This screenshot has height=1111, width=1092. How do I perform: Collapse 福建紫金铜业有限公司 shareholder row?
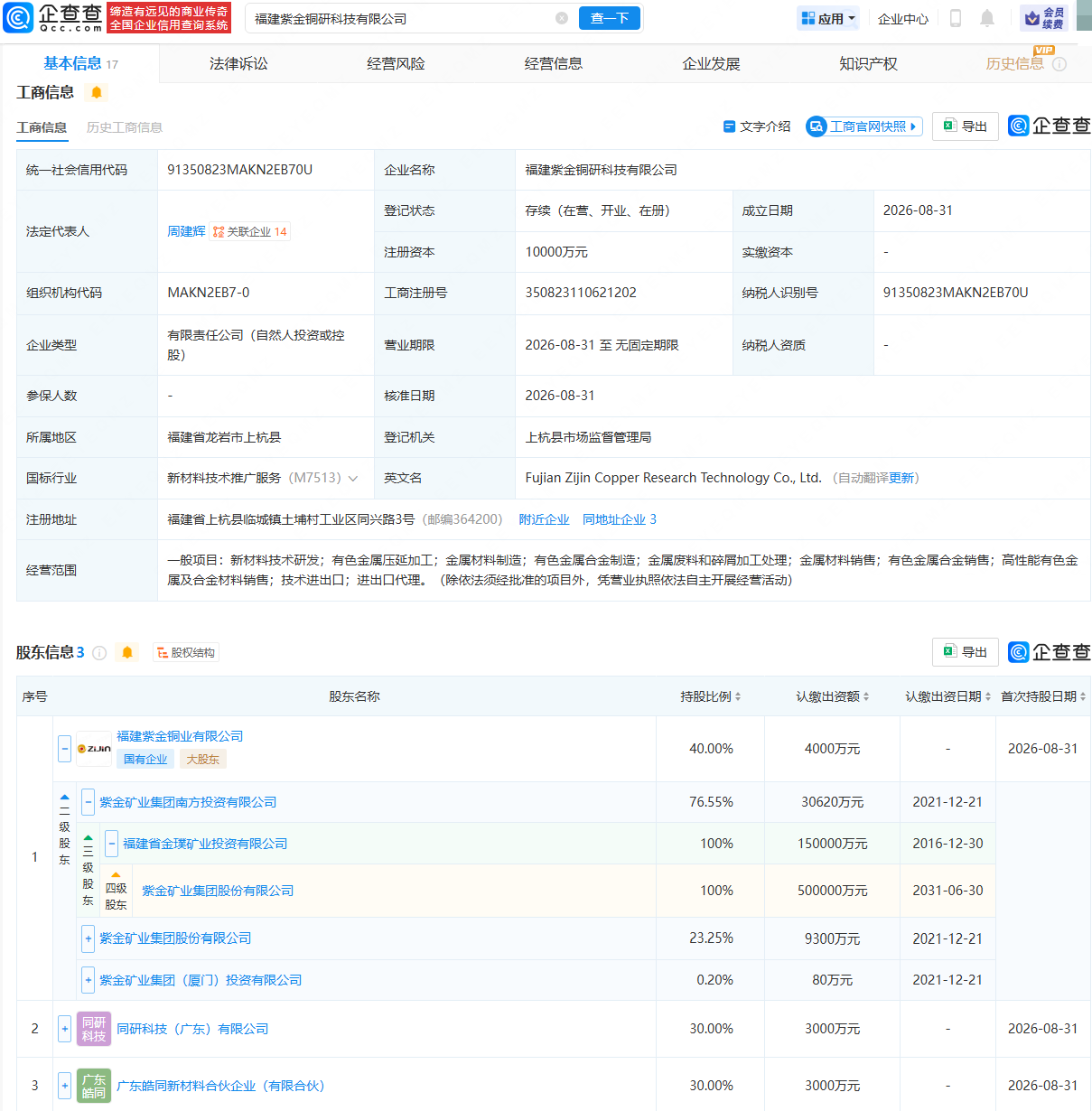(x=65, y=749)
